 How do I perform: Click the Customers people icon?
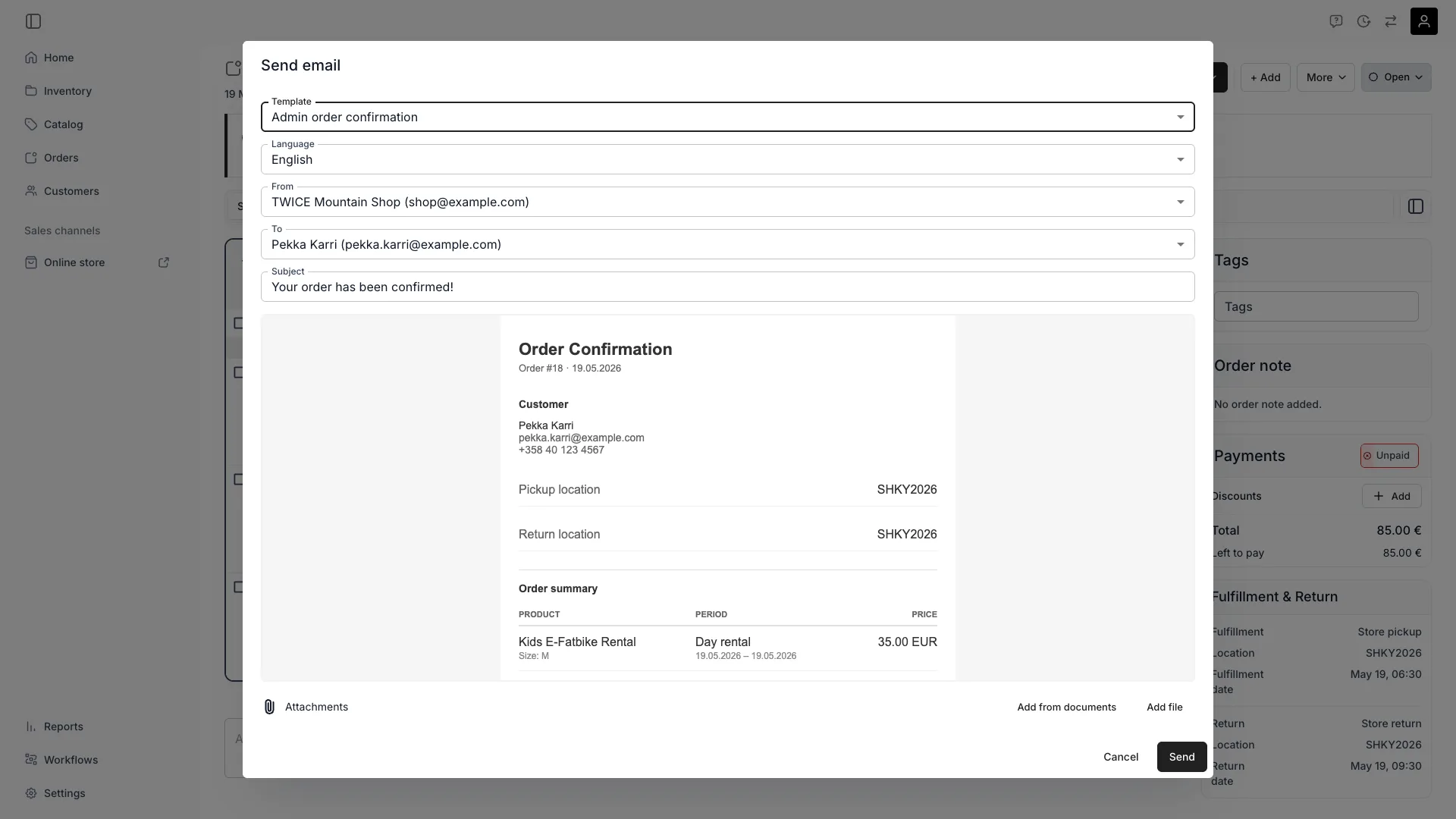[x=31, y=191]
